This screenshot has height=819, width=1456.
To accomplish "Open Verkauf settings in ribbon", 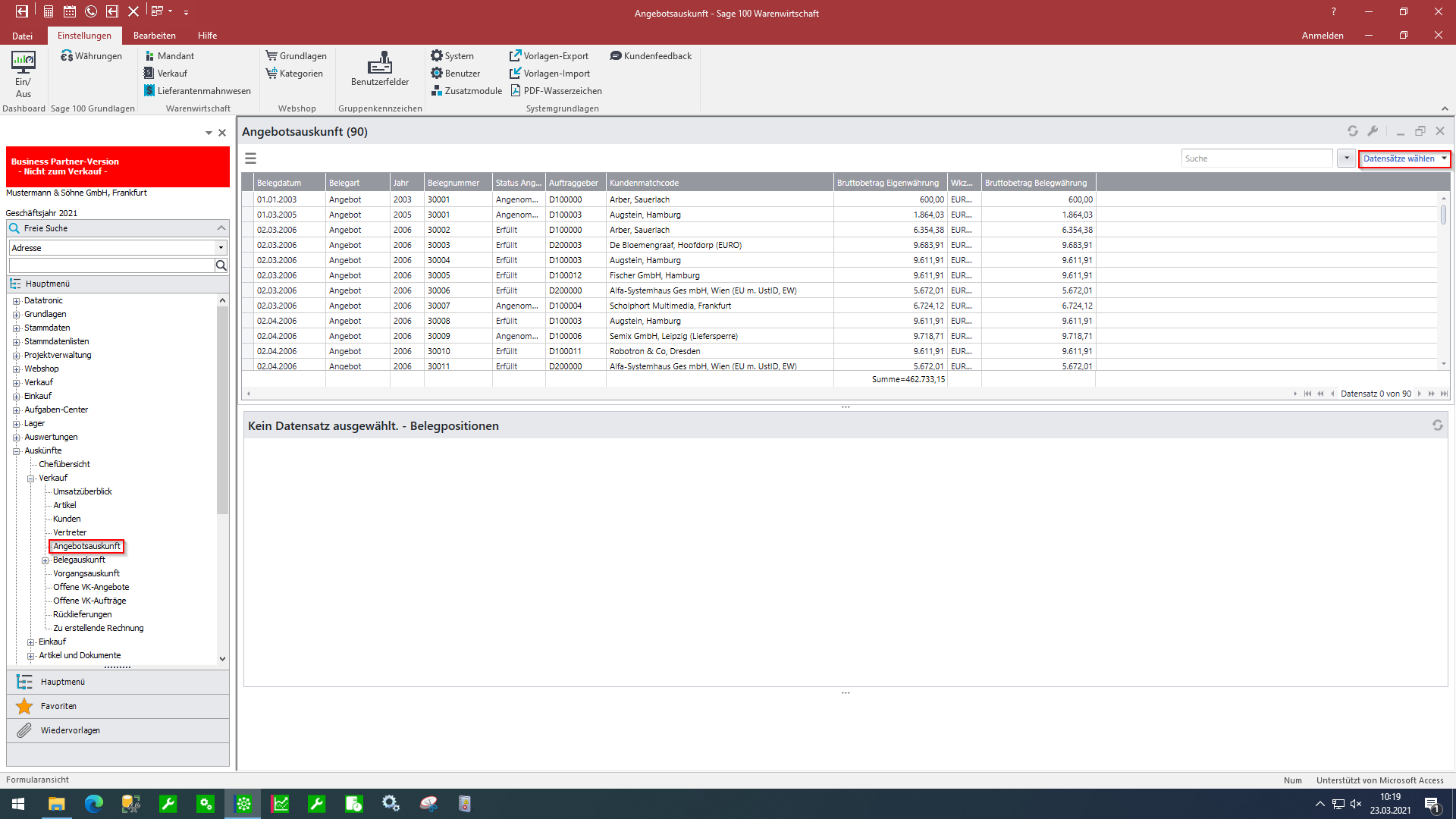I will [165, 74].
